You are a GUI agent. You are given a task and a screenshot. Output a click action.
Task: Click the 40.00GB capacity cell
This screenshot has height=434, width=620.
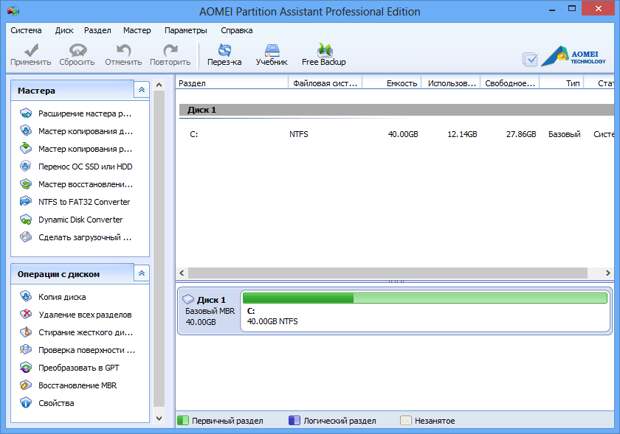click(x=403, y=134)
